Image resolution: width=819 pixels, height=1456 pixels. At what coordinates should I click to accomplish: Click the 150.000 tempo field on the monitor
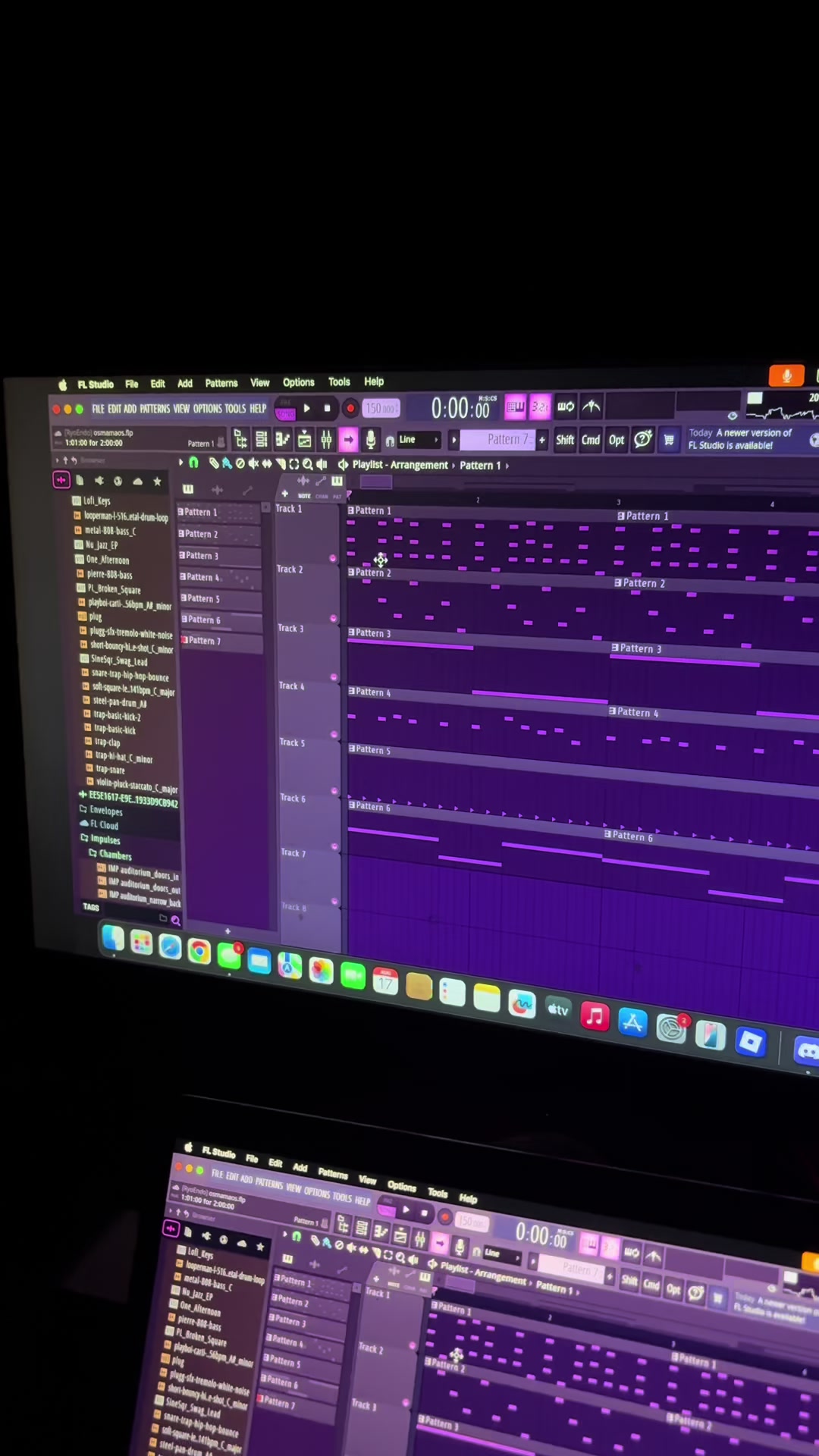point(381,409)
